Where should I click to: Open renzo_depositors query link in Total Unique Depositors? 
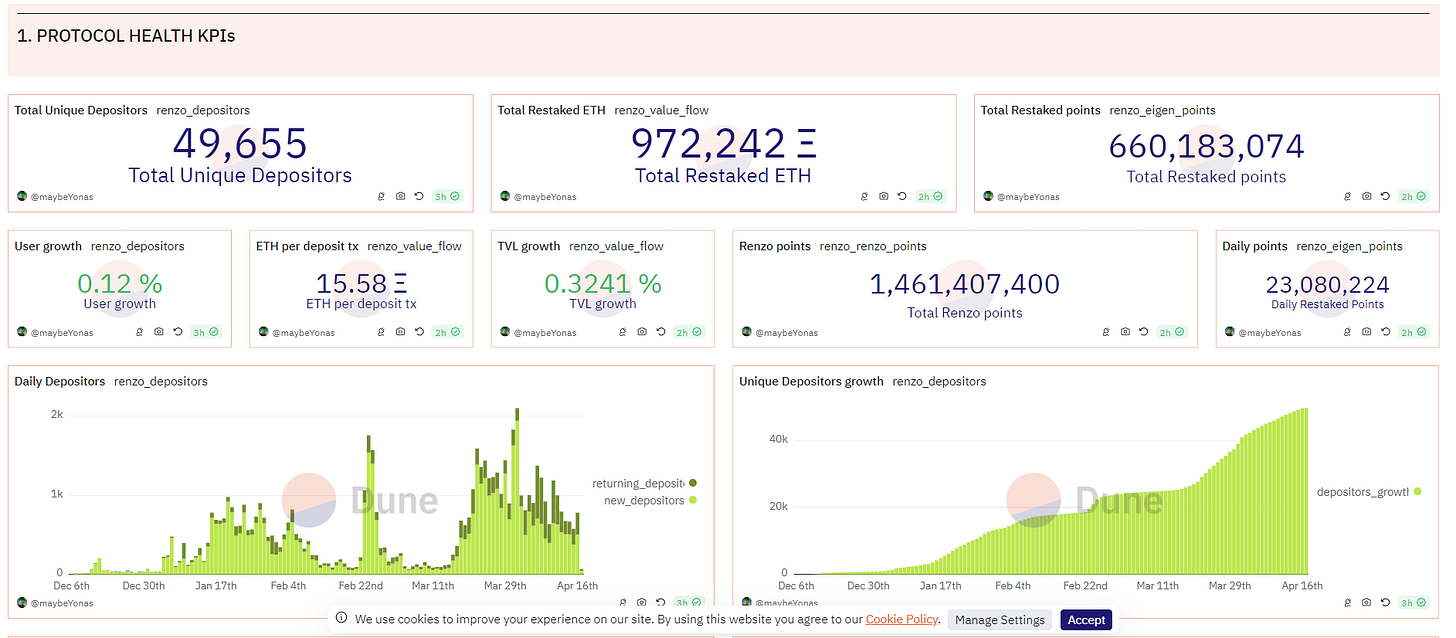203,110
